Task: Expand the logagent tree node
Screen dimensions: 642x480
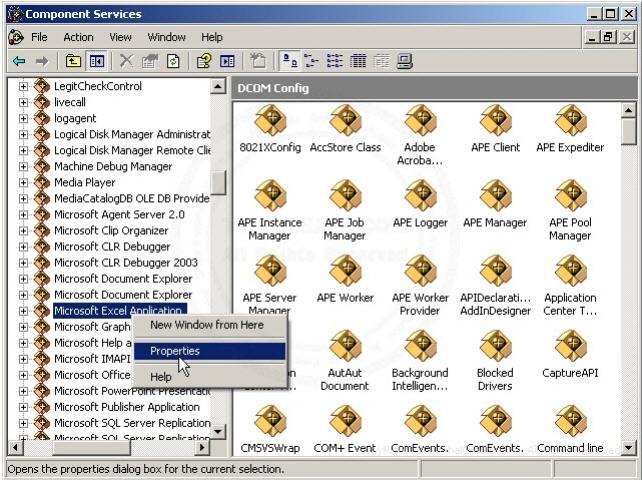Action: (23, 118)
